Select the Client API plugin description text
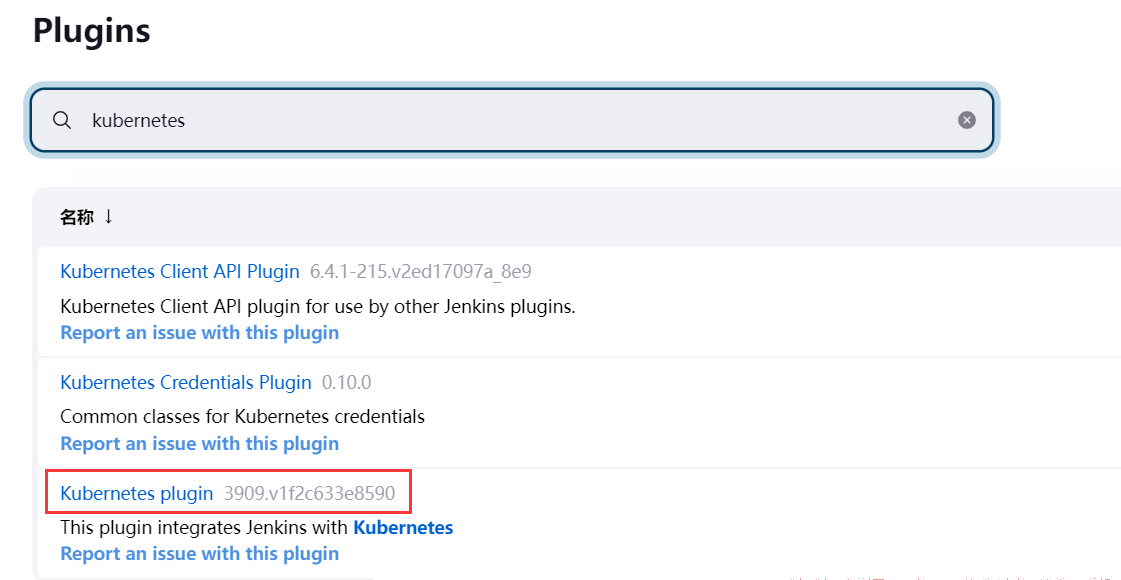Viewport: 1121px width, 580px height. pos(317,307)
